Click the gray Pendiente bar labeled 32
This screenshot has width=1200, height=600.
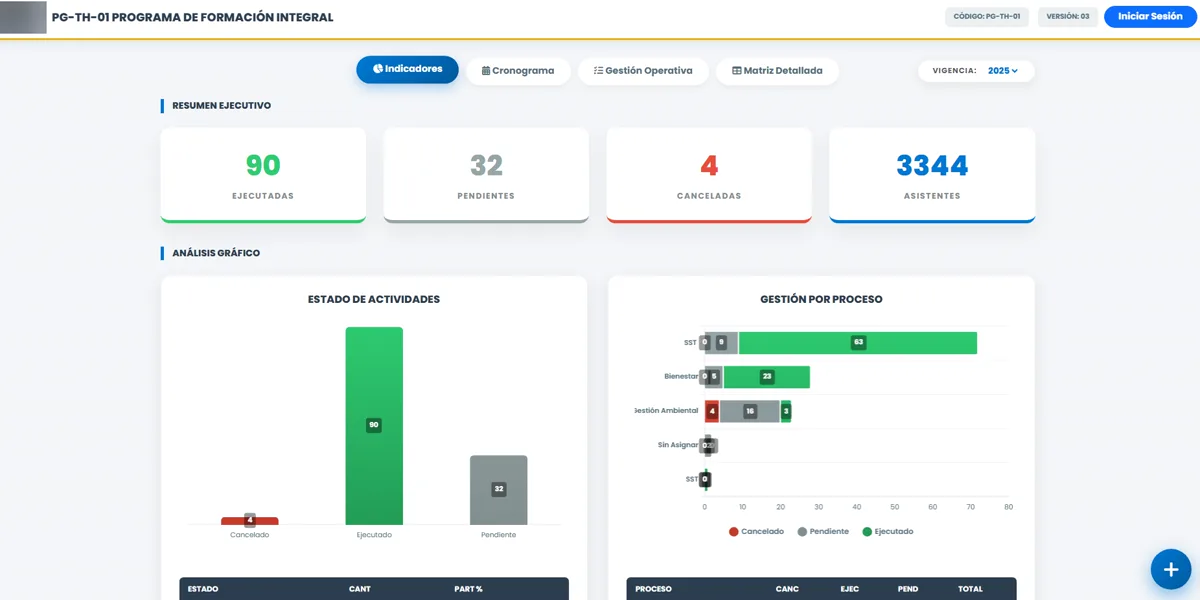click(498, 490)
